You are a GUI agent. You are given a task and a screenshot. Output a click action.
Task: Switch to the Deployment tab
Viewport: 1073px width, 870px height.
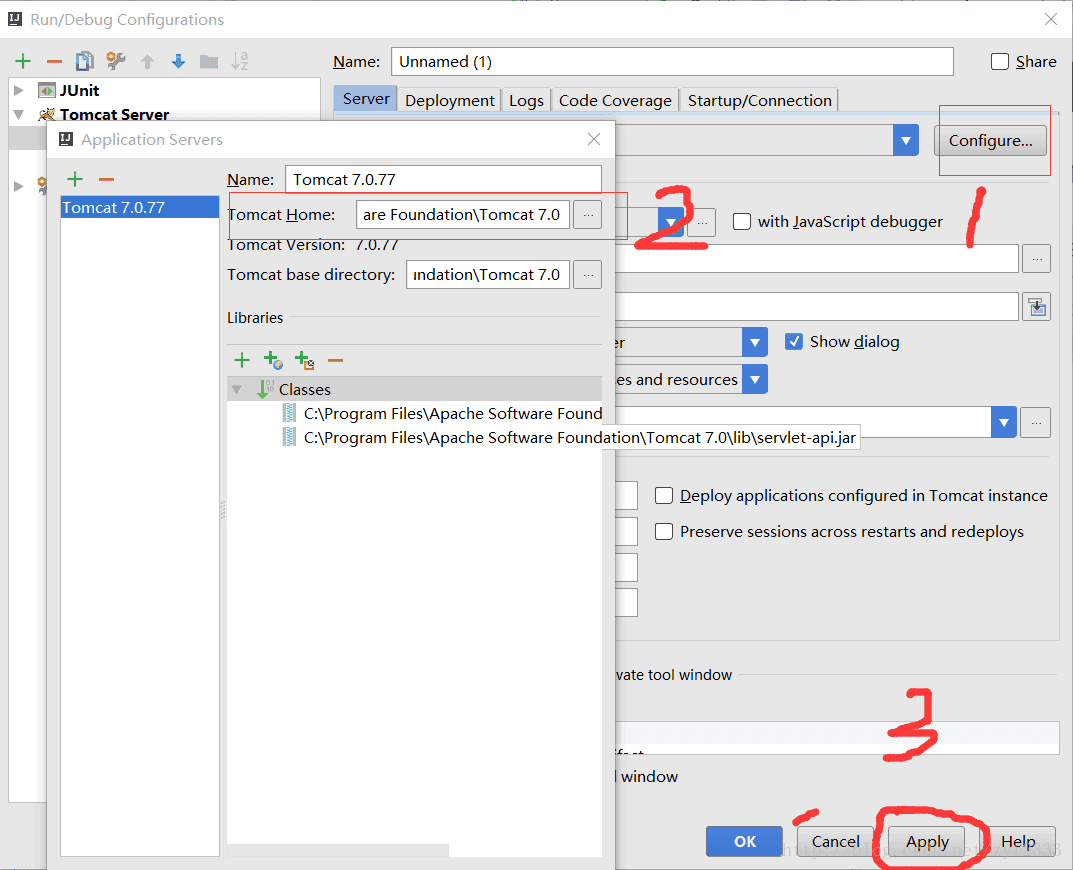450,101
